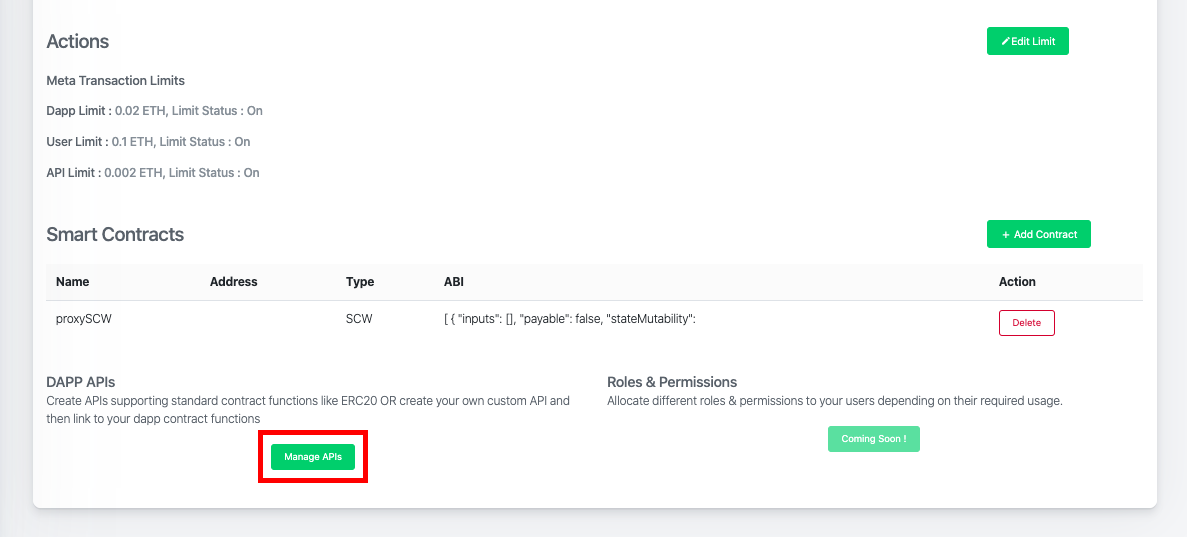1187x537 pixels.
Task: Click the Smart Contracts section heading
Action: (x=115, y=234)
